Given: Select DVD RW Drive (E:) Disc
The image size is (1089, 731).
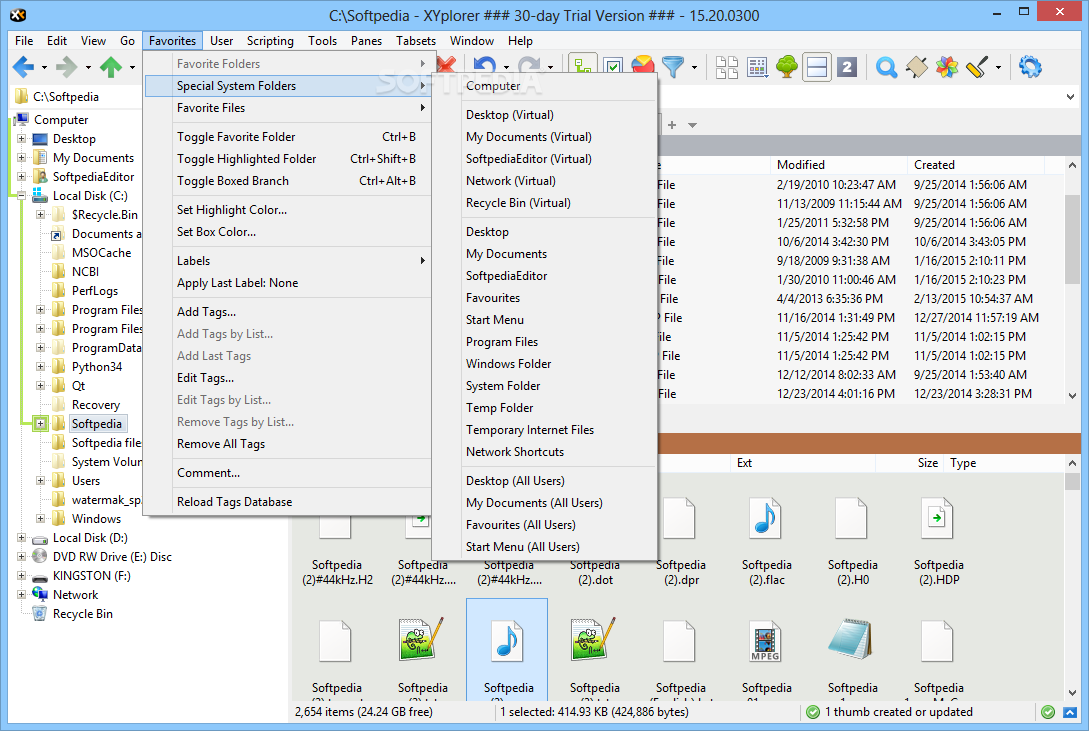Looking at the screenshot, I should [113, 557].
